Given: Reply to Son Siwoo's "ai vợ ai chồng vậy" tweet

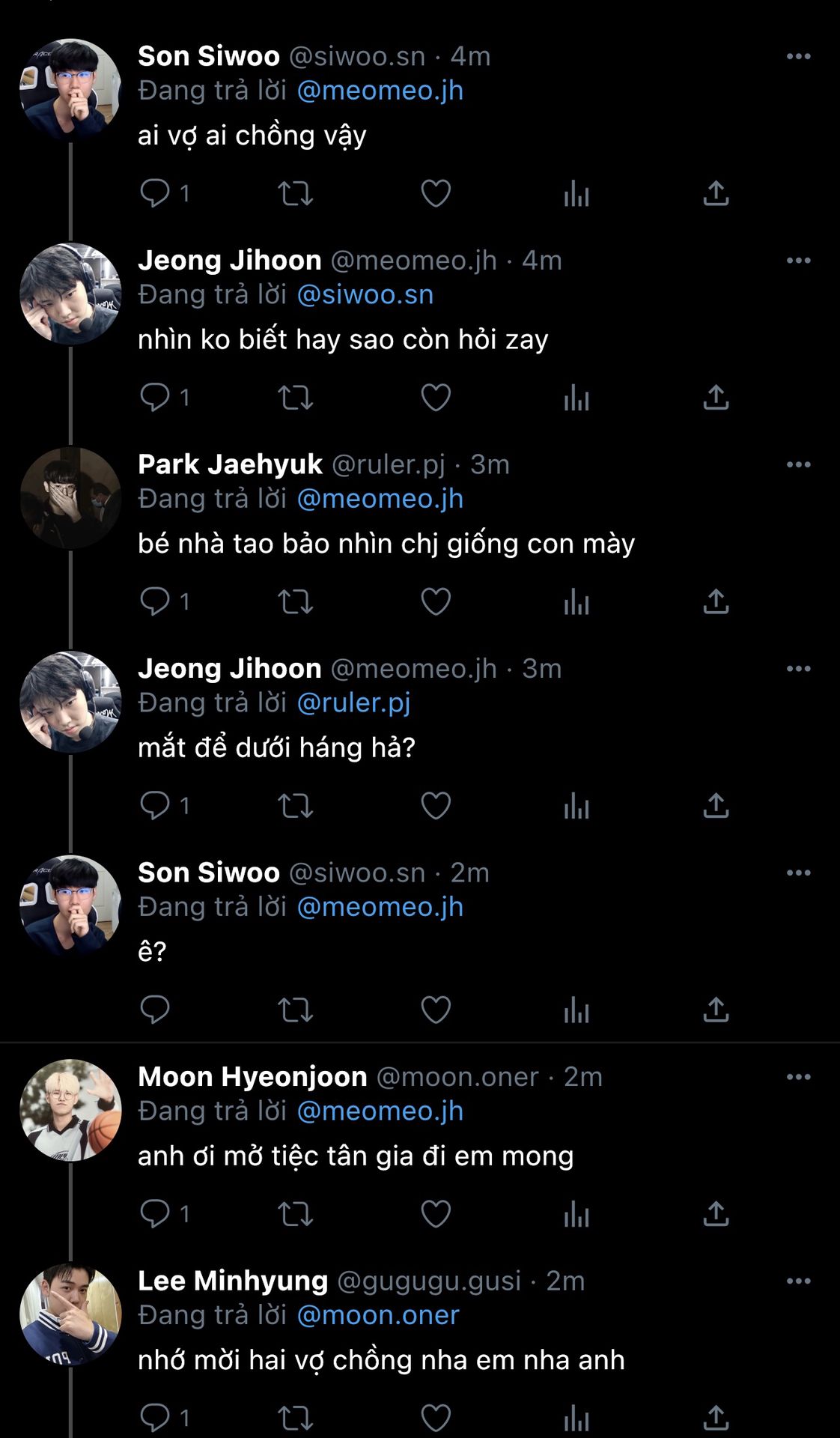Looking at the screenshot, I should [x=155, y=193].
